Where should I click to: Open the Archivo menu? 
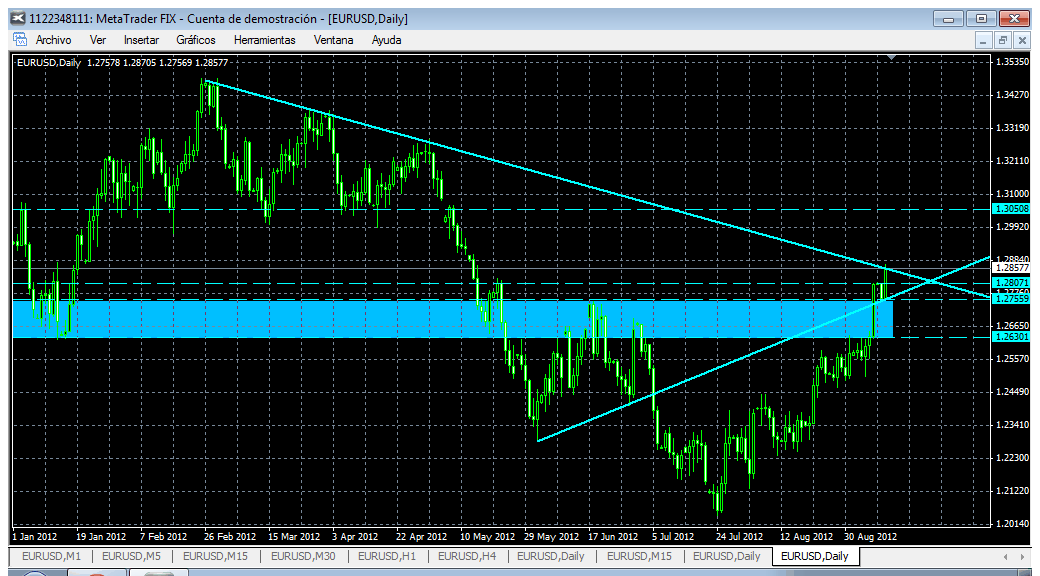[53, 40]
